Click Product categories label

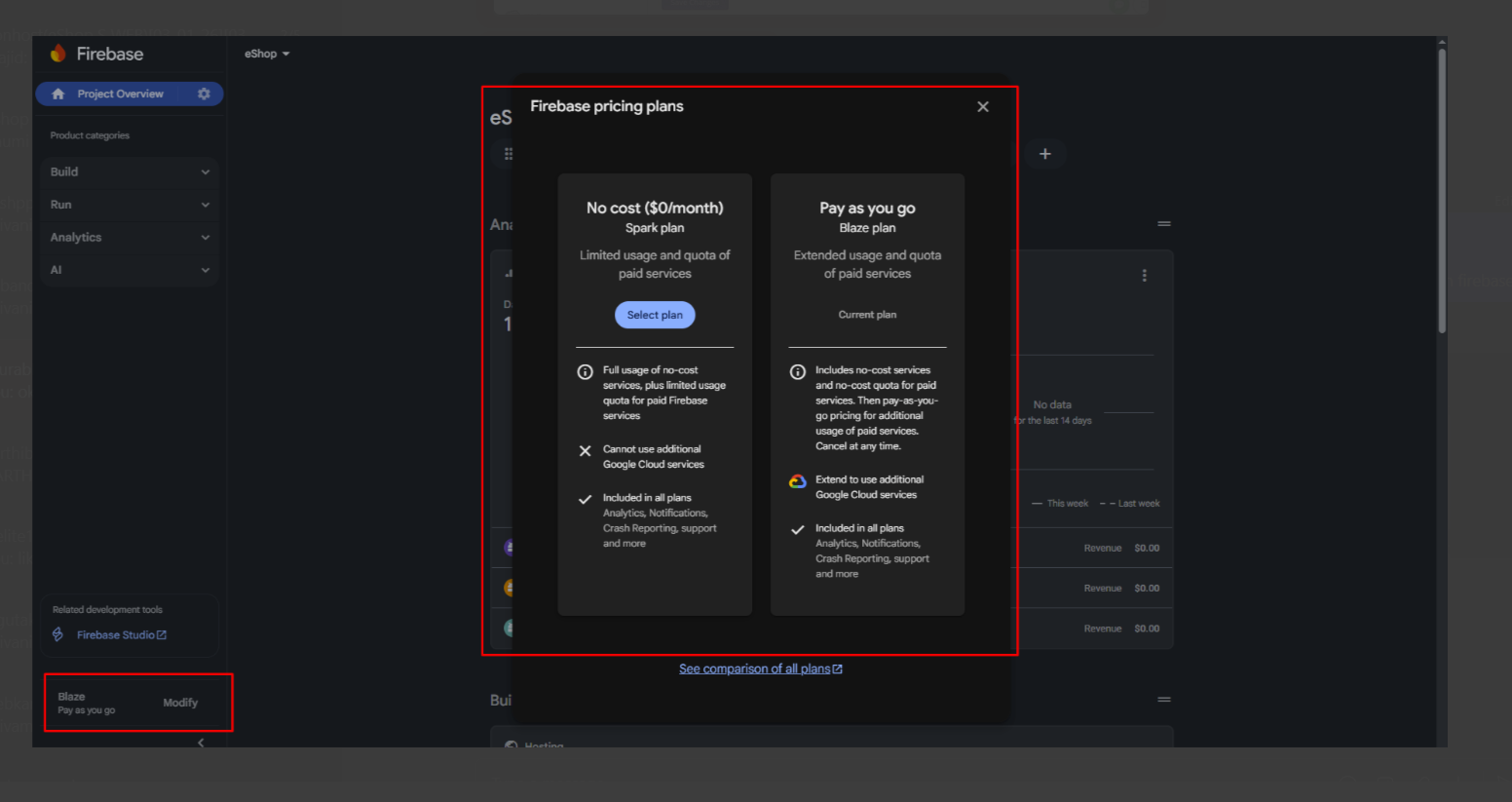(90, 135)
